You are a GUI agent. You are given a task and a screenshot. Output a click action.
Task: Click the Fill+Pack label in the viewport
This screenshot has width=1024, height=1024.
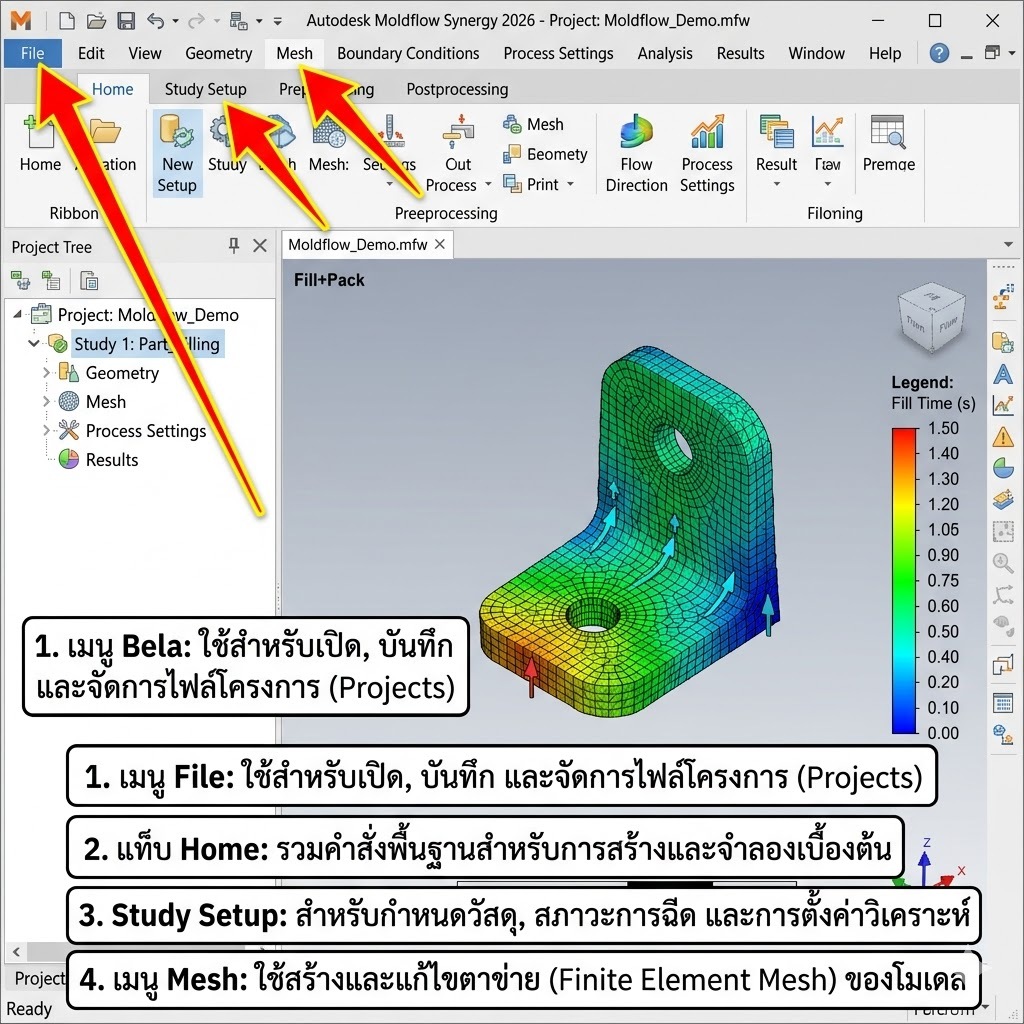click(329, 280)
